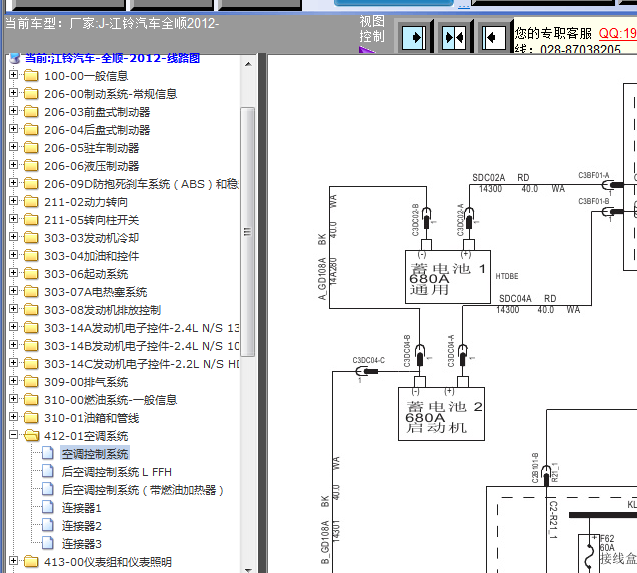Expand the 206-04后盘式制动器 node
Viewport: 637px width, 573px height.
[13, 129]
